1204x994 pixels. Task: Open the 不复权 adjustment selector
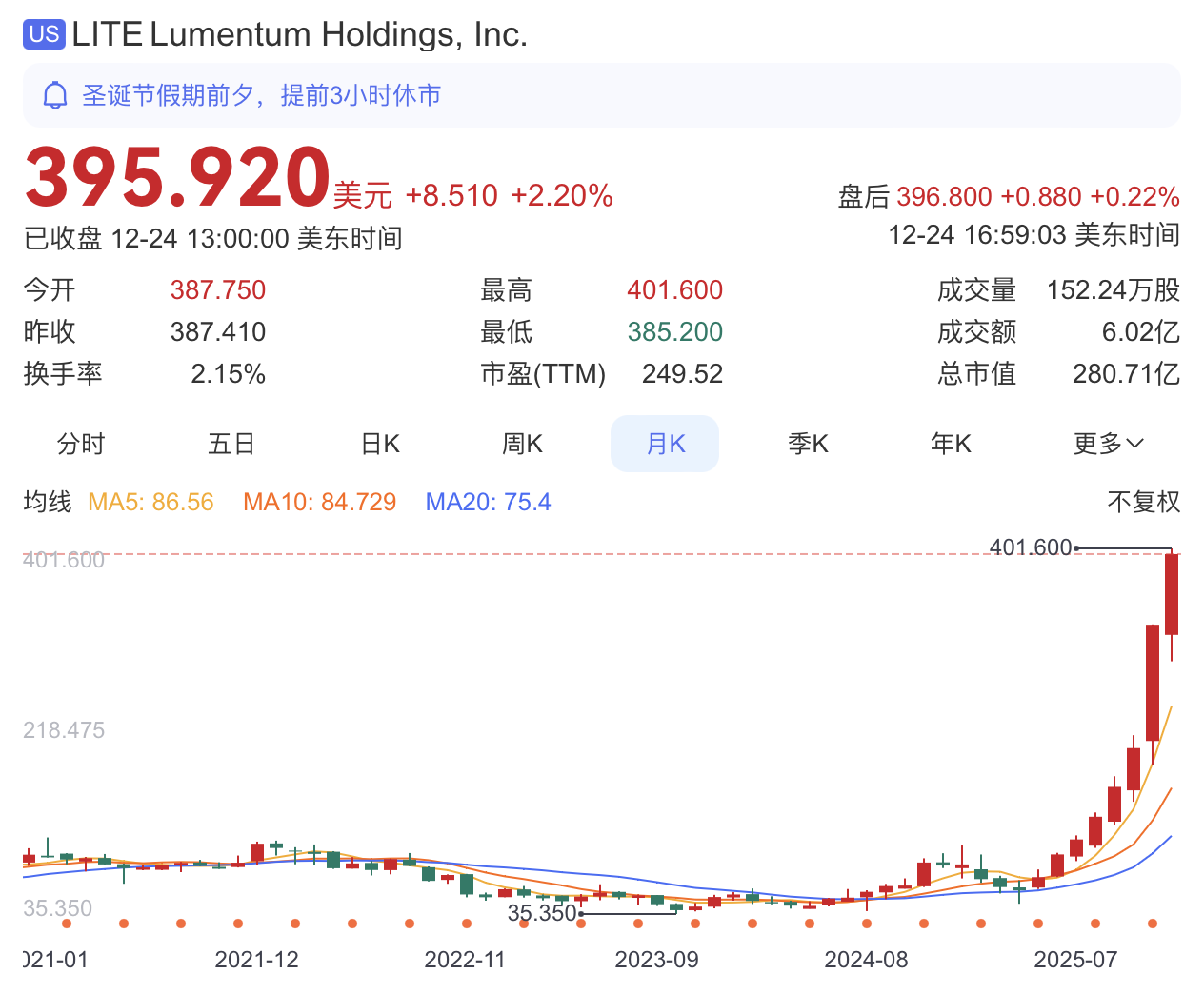1143,502
